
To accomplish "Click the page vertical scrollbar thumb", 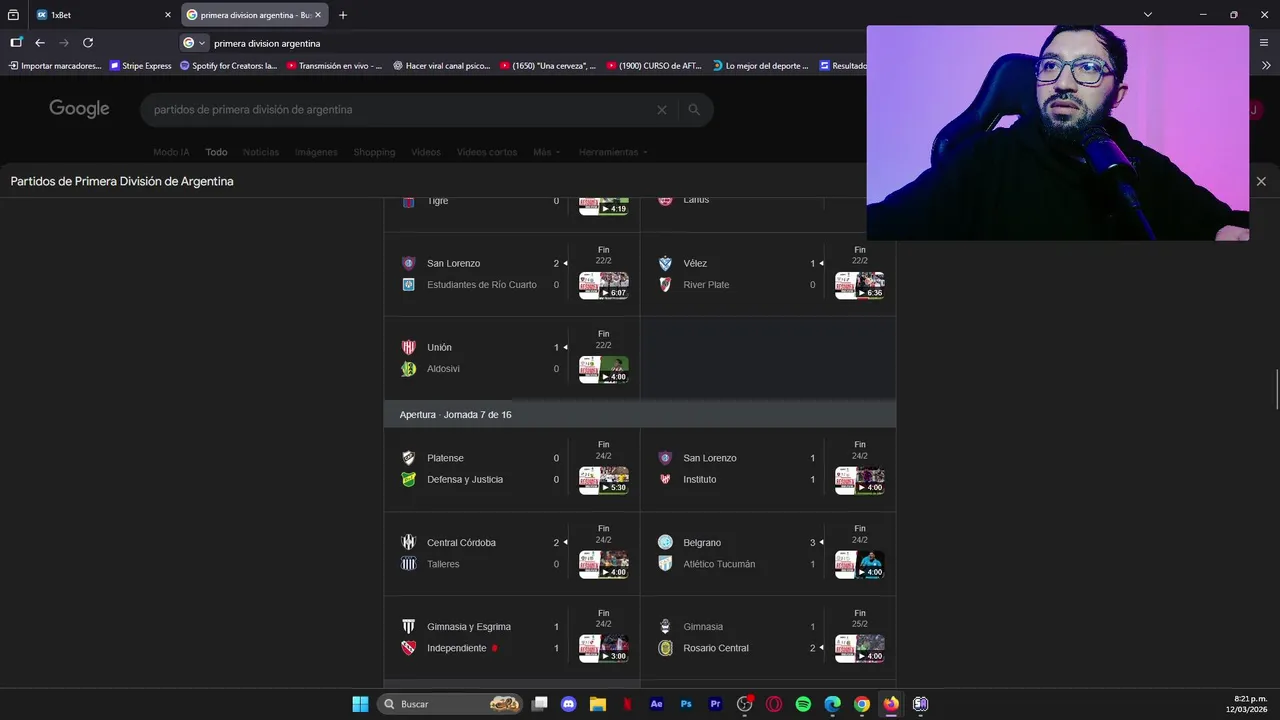I will click(1276, 389).
